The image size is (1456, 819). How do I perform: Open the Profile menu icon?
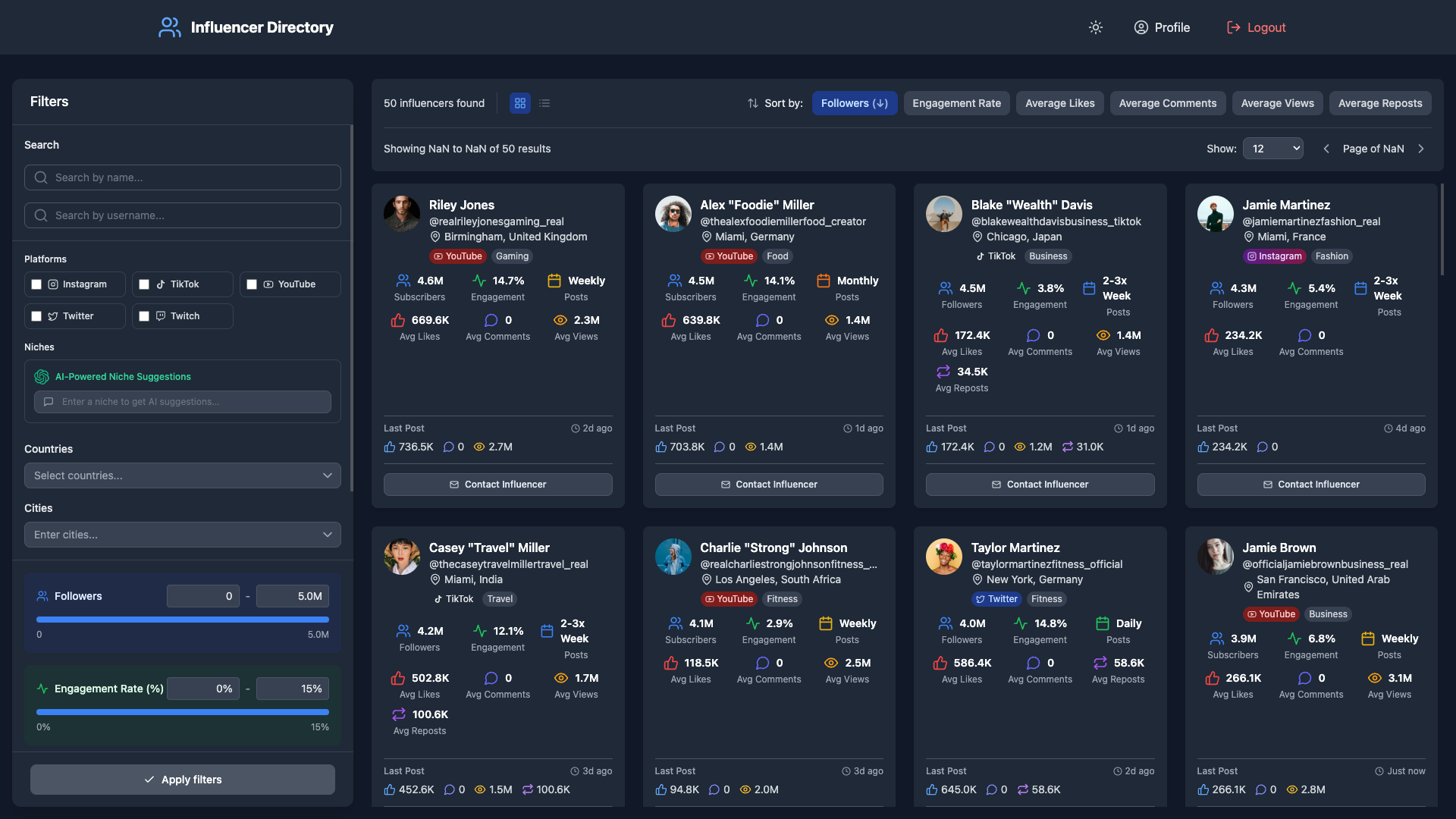point(1141,27)
